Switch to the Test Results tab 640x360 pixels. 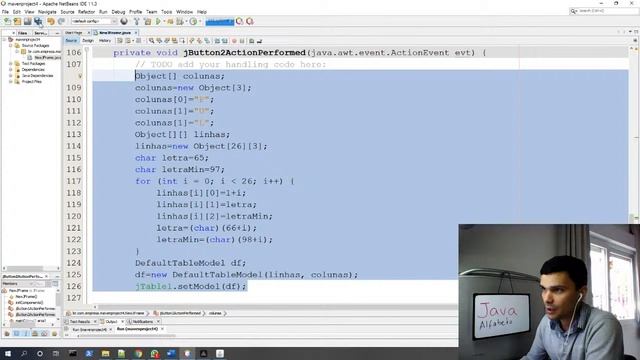click(80, 322)
